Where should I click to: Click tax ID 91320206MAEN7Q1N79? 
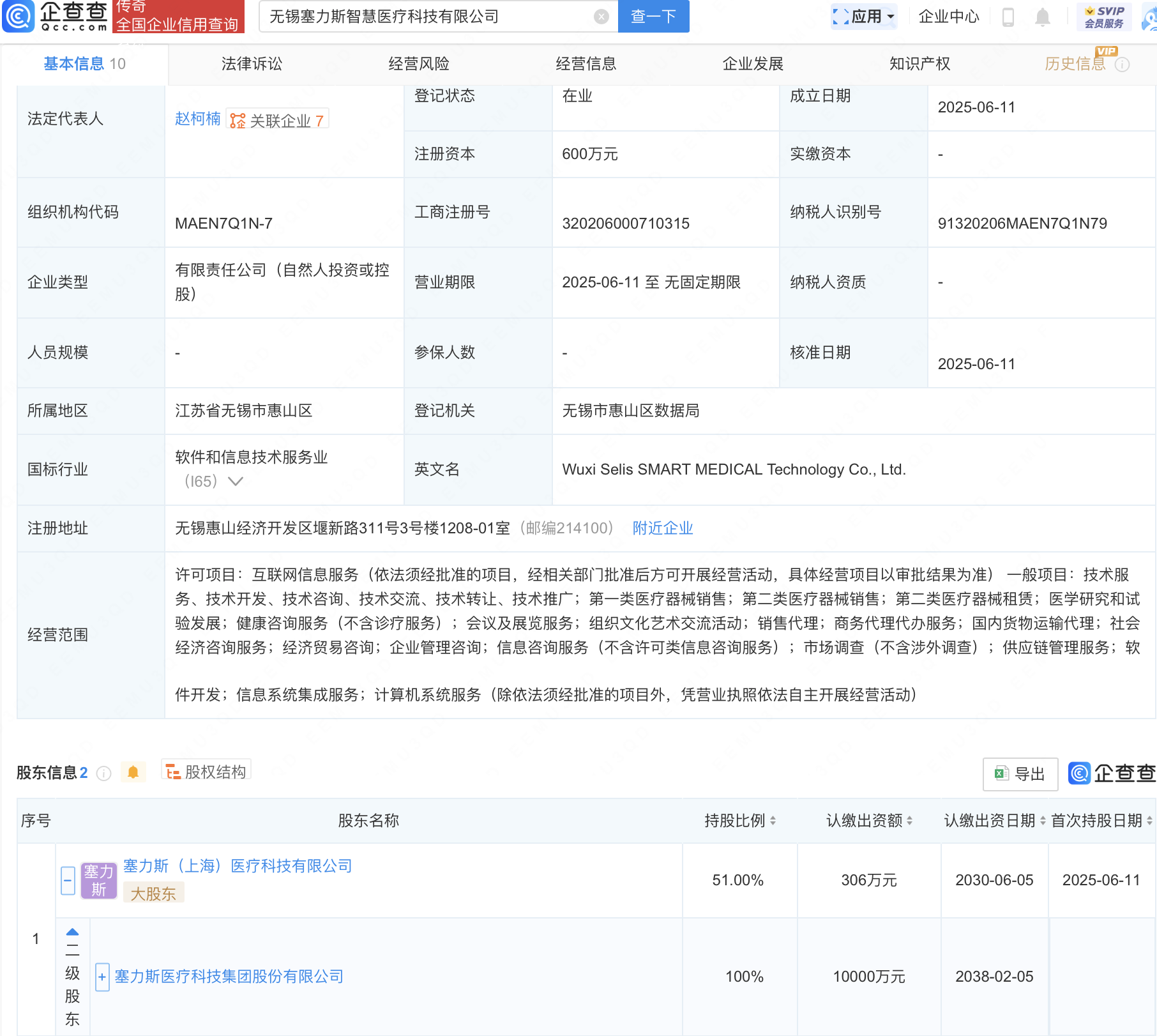coord(1022,224)
